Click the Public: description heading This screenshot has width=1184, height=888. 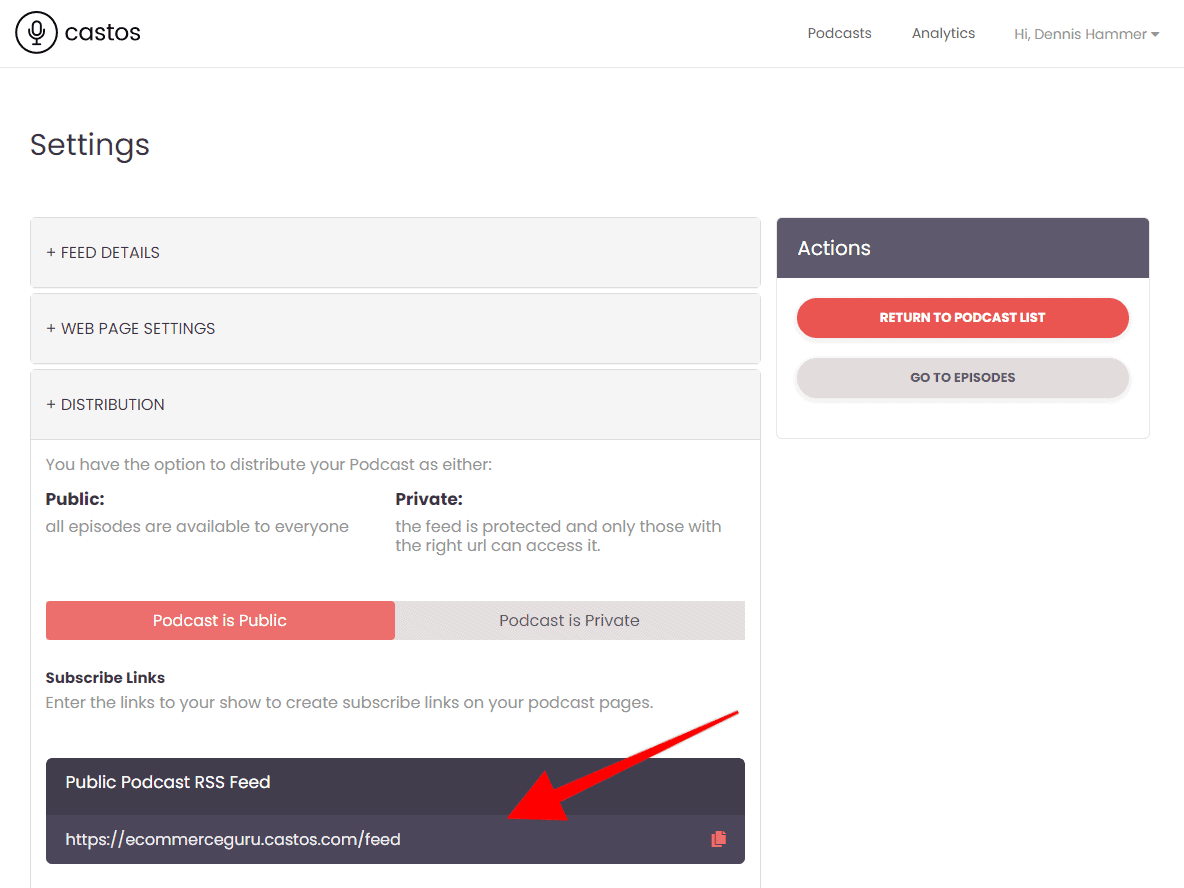click(x=75, y=499)
